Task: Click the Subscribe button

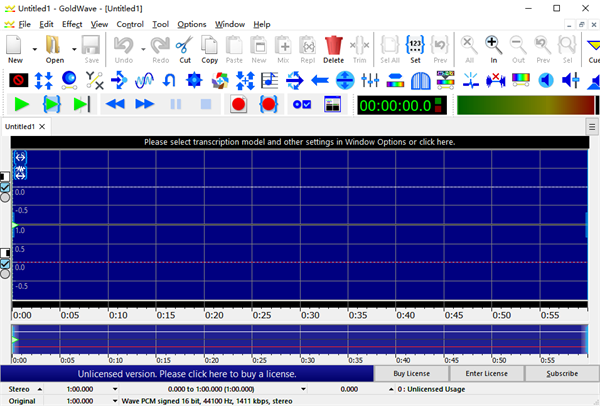Action: (x=561, y=373)
